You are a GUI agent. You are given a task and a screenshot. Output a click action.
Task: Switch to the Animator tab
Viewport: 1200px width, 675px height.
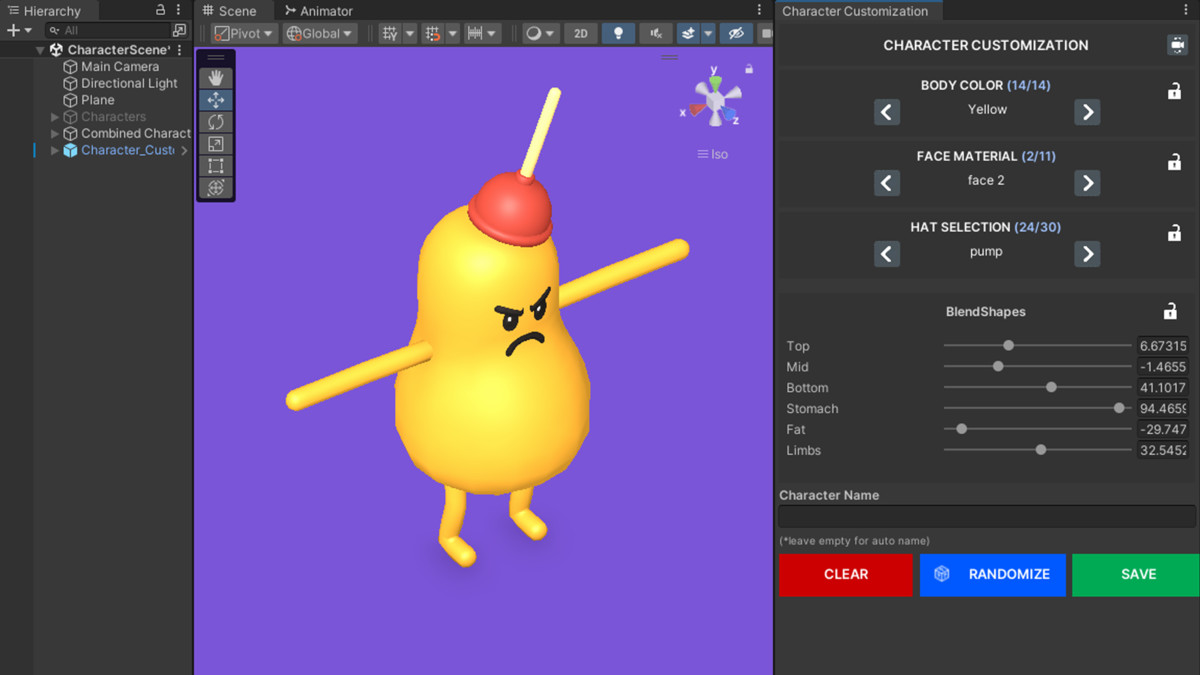(x=318, y=11)
